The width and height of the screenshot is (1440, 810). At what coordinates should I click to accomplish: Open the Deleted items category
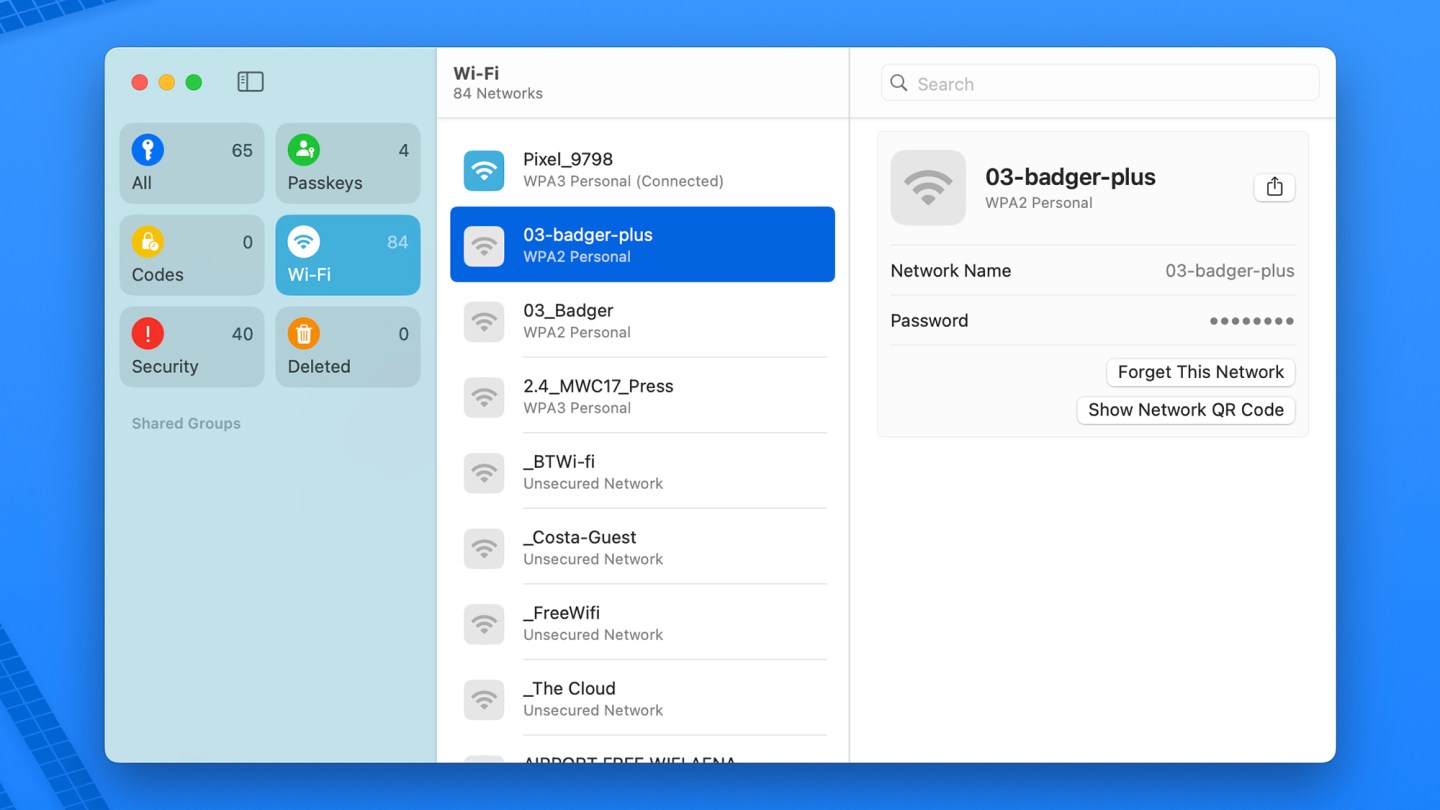pyautogui.click(x=347, y=347)
